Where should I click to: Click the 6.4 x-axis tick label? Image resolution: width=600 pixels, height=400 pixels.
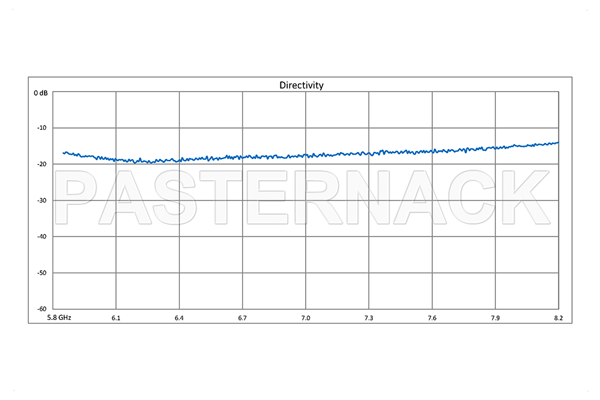(179, 318)
